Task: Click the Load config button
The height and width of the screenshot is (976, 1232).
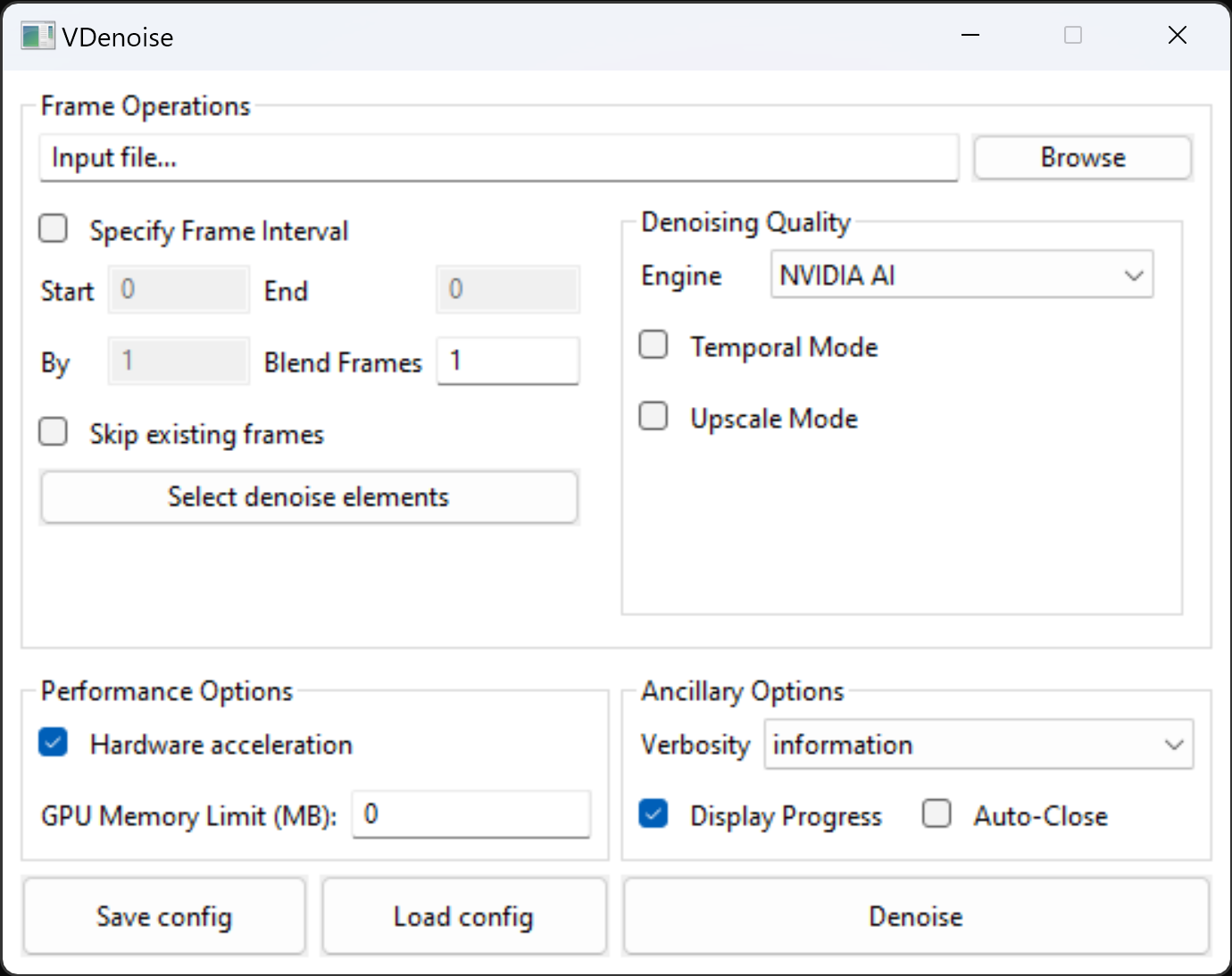Action: coord(463,916)
